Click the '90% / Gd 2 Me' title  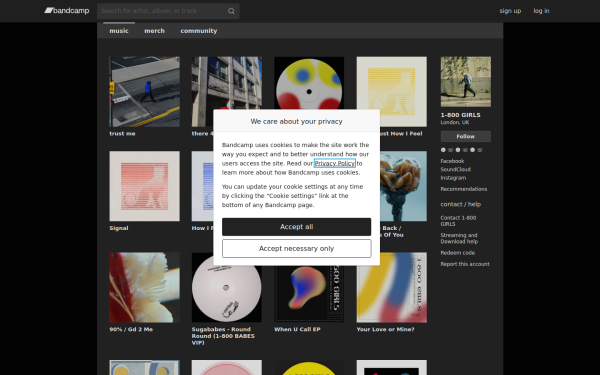(131, 329)
